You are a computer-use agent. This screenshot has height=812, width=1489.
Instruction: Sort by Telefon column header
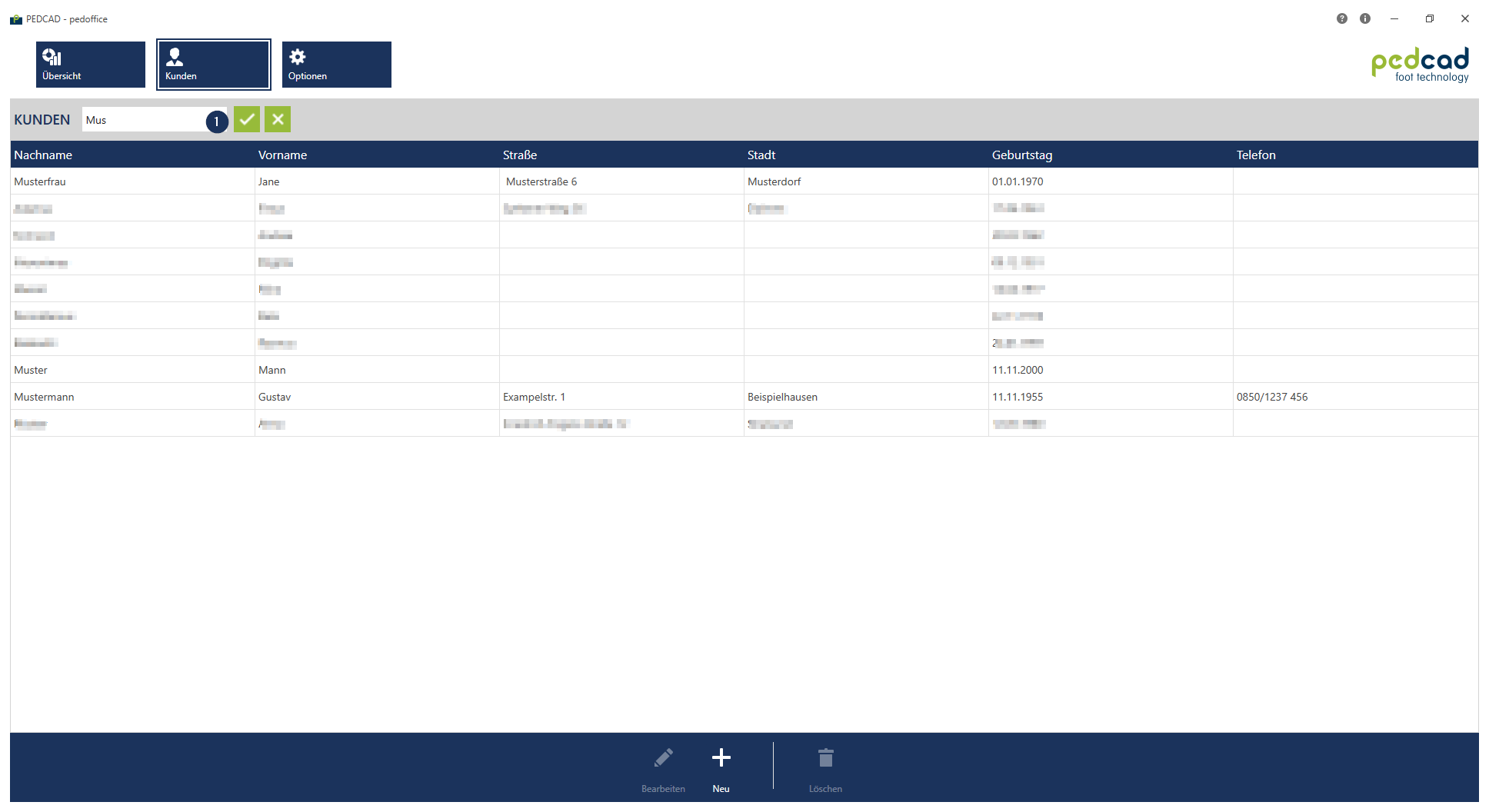1255,155
